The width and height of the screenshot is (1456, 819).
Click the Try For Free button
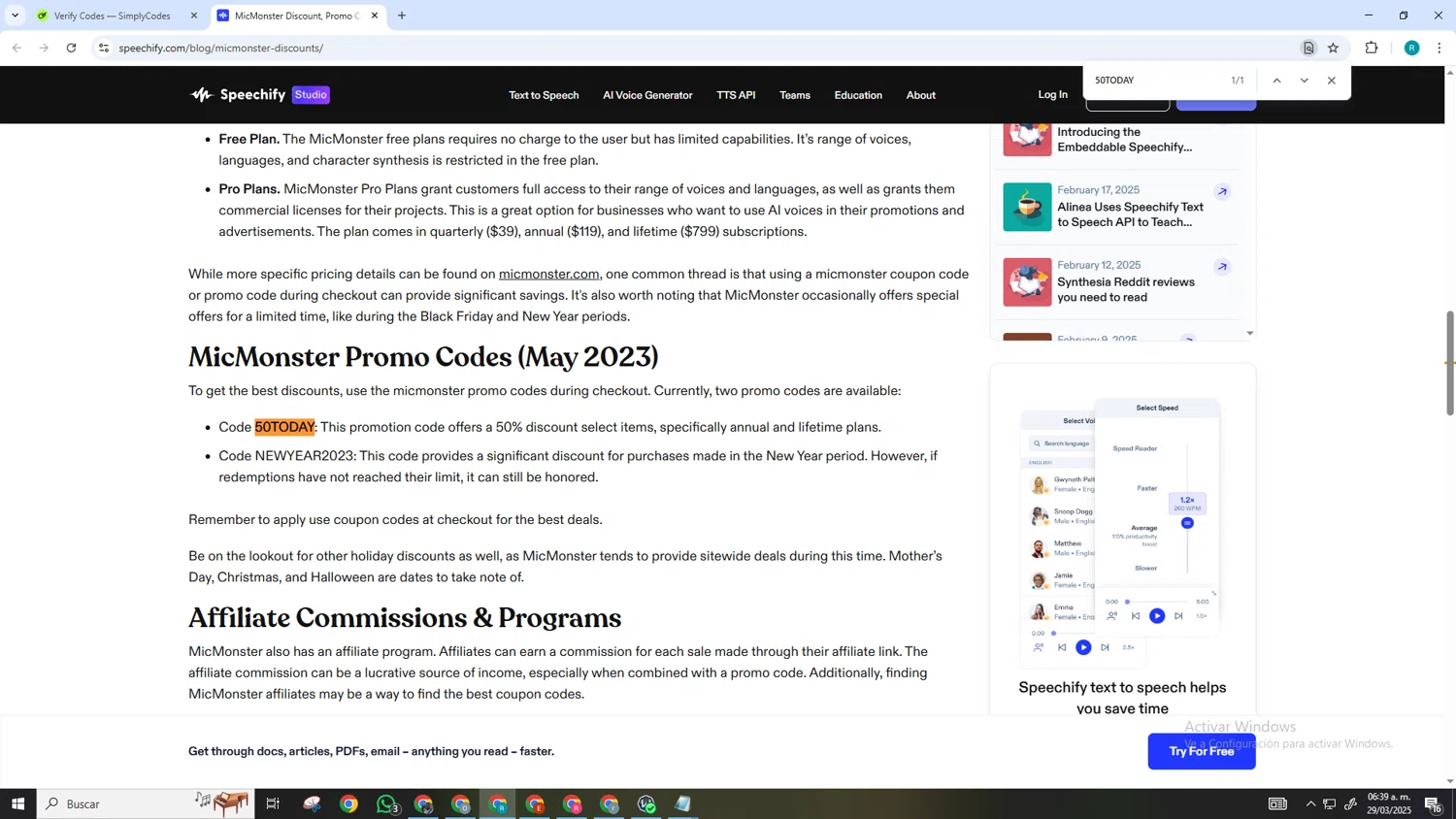coord(1202,751)
